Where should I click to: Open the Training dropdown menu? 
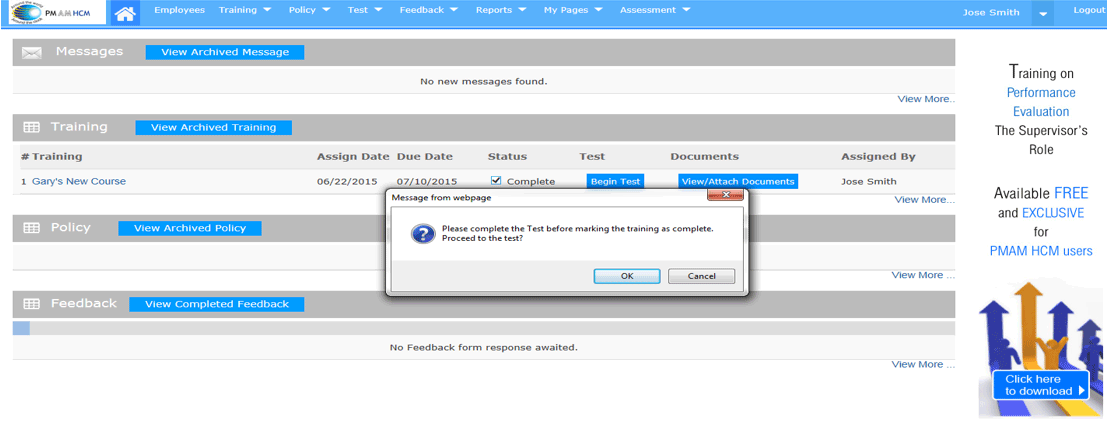(245, 10)
